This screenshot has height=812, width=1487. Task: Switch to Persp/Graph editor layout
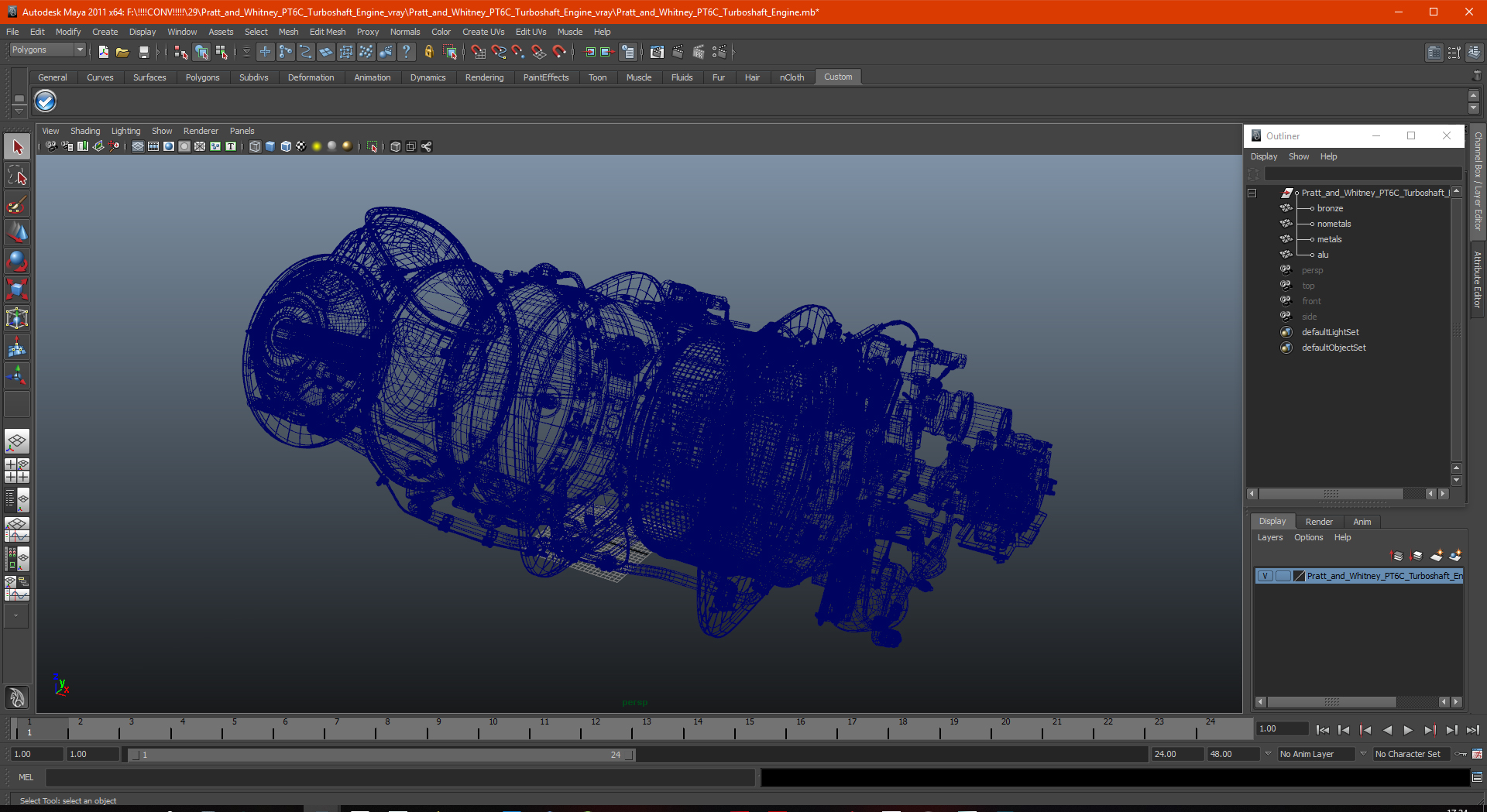tap(17, 529)
